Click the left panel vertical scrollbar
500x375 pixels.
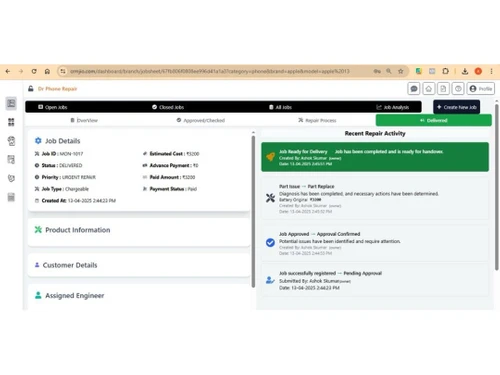253,212
